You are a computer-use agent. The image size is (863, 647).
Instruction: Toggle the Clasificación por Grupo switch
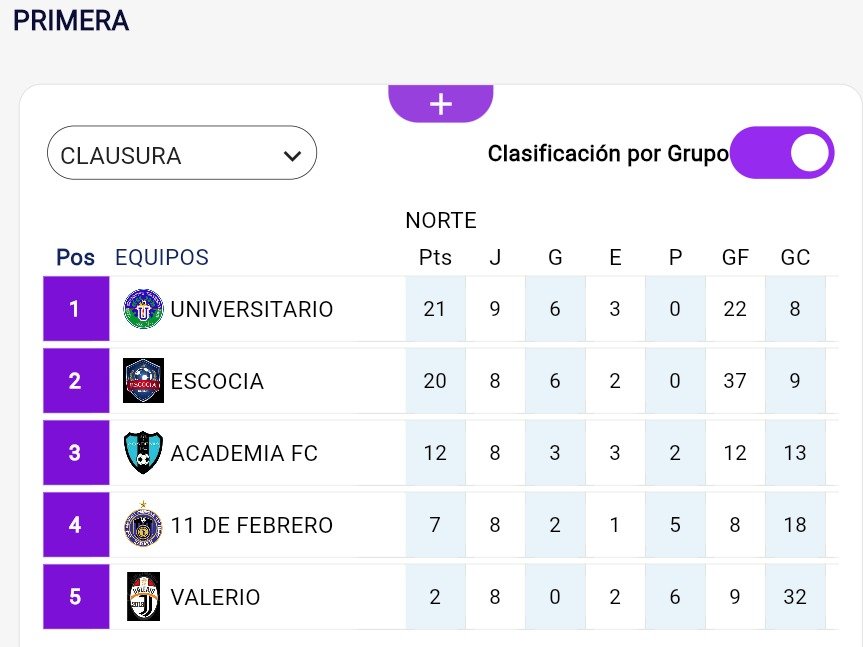[781, 153]
